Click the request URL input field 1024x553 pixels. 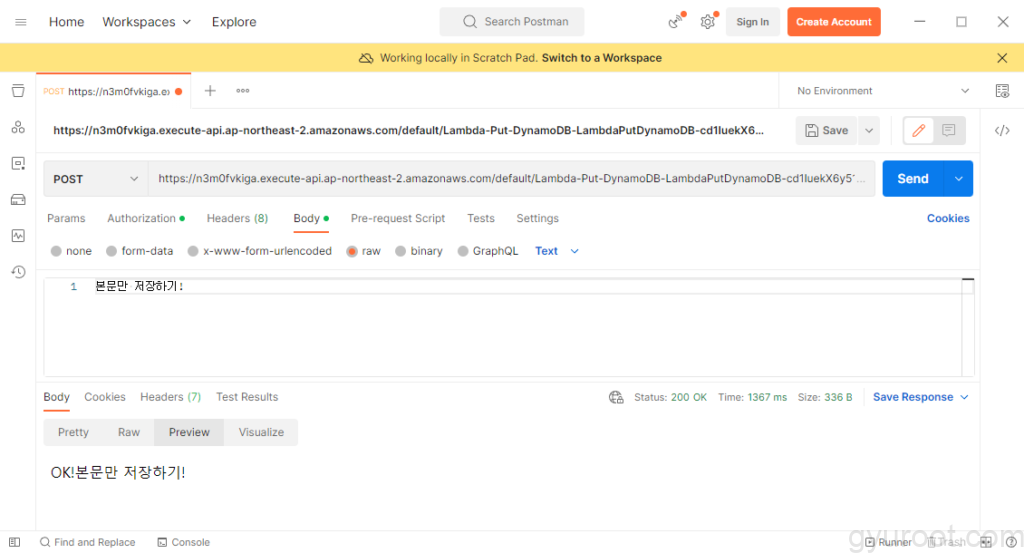510,179
